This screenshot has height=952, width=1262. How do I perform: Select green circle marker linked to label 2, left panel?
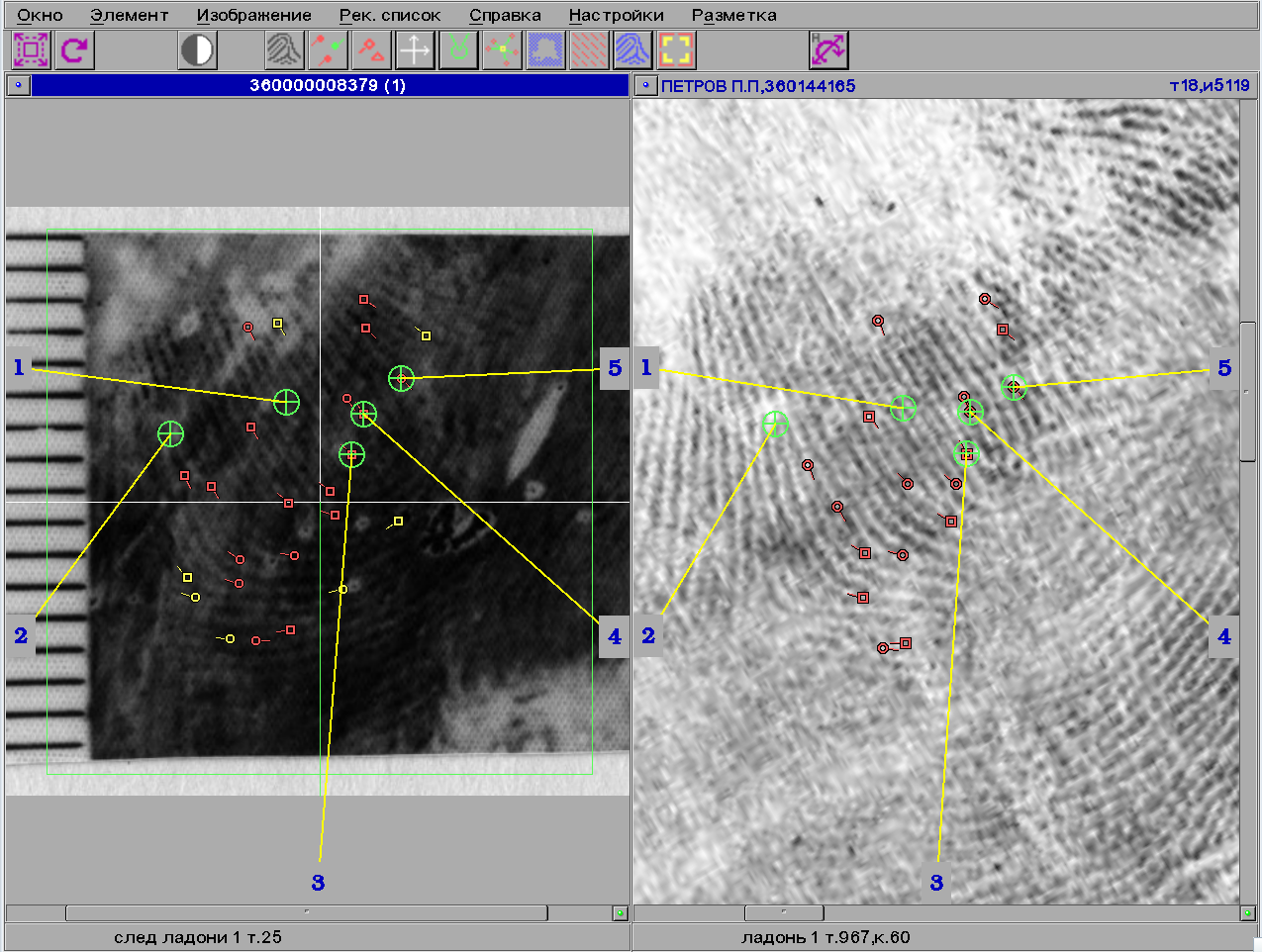point(171,433)
